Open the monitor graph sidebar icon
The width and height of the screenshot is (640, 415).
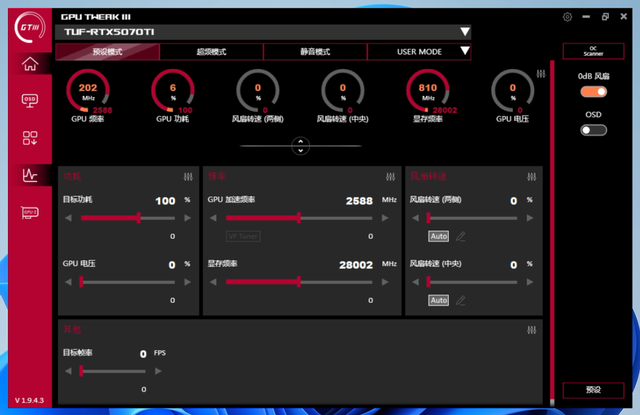(30, 175)
